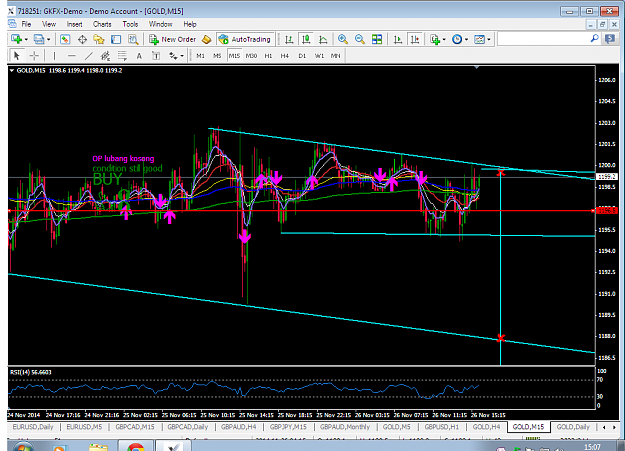Switch to the EURUSD,Daily chart tab
This screenshot has height=451, width=625.
click(33, 427)
